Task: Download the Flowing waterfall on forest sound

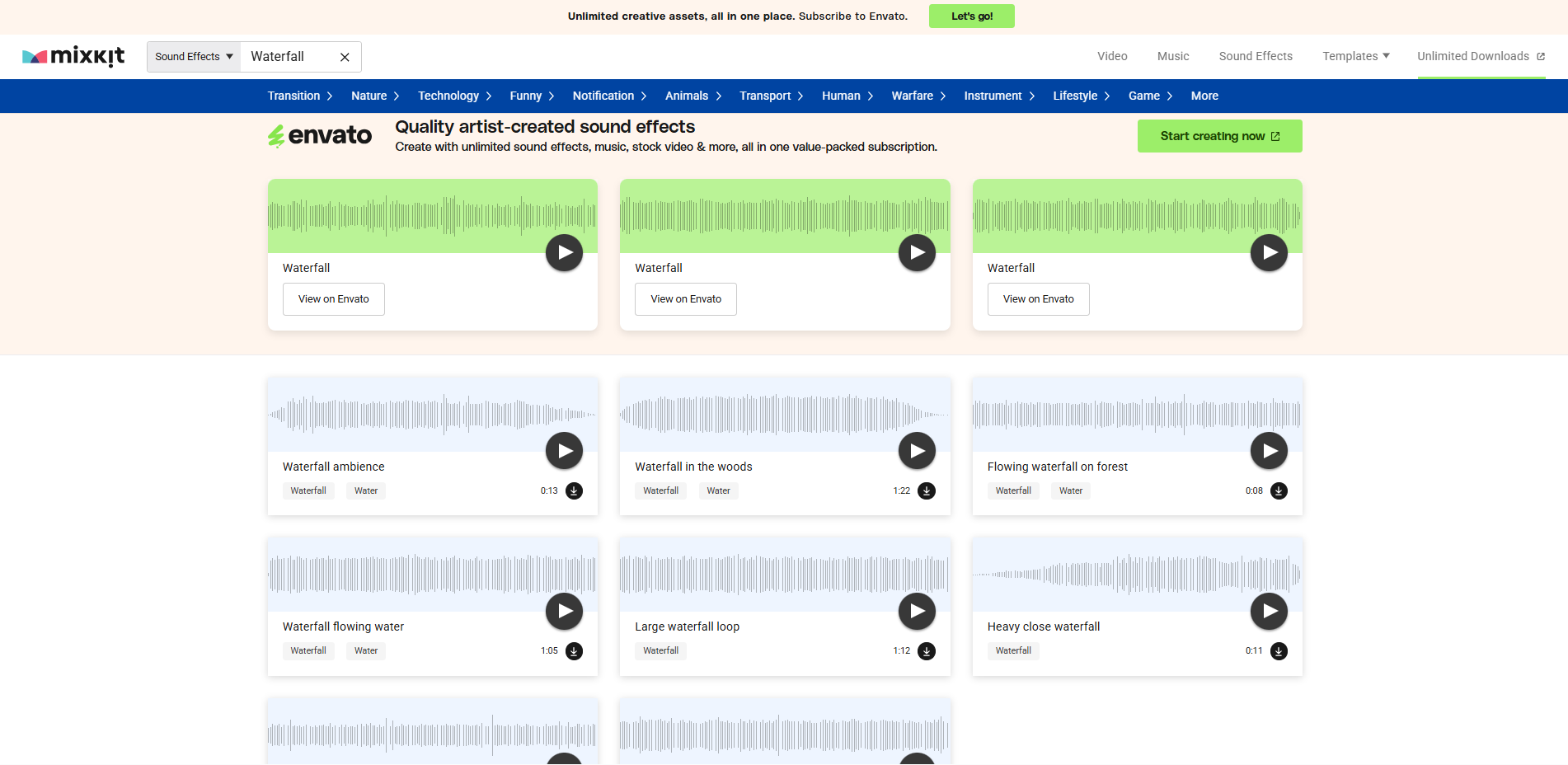Action: point(1279,490)
